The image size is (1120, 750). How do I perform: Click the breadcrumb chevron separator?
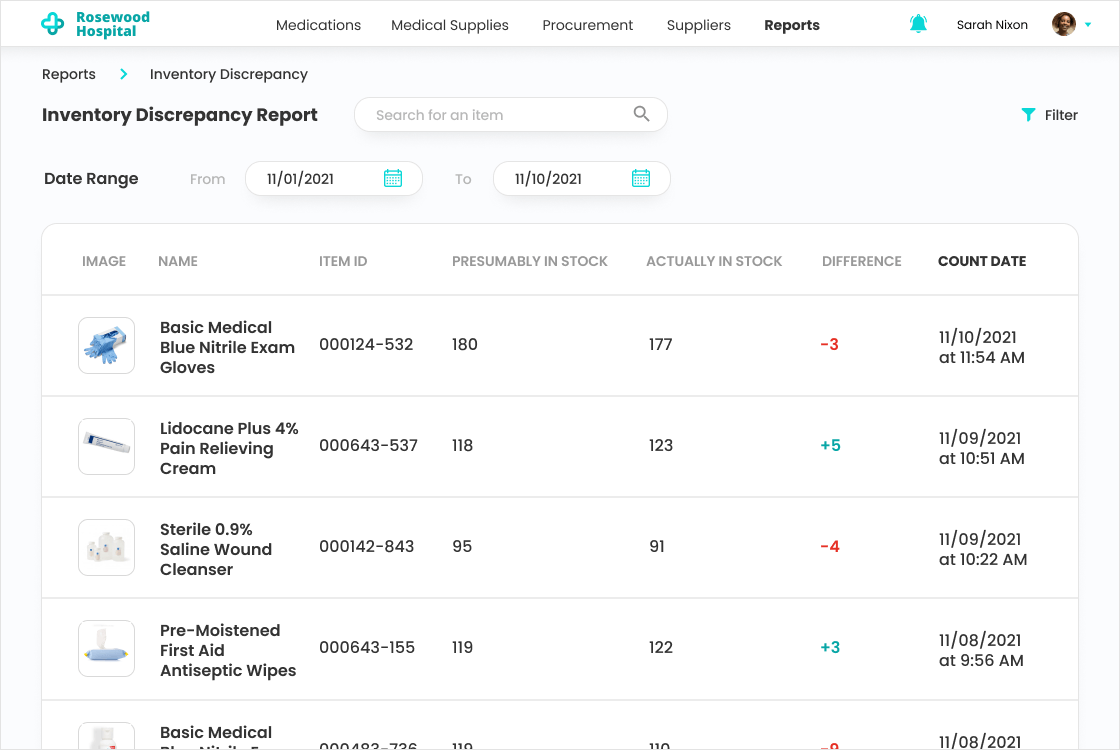[124, 74]
